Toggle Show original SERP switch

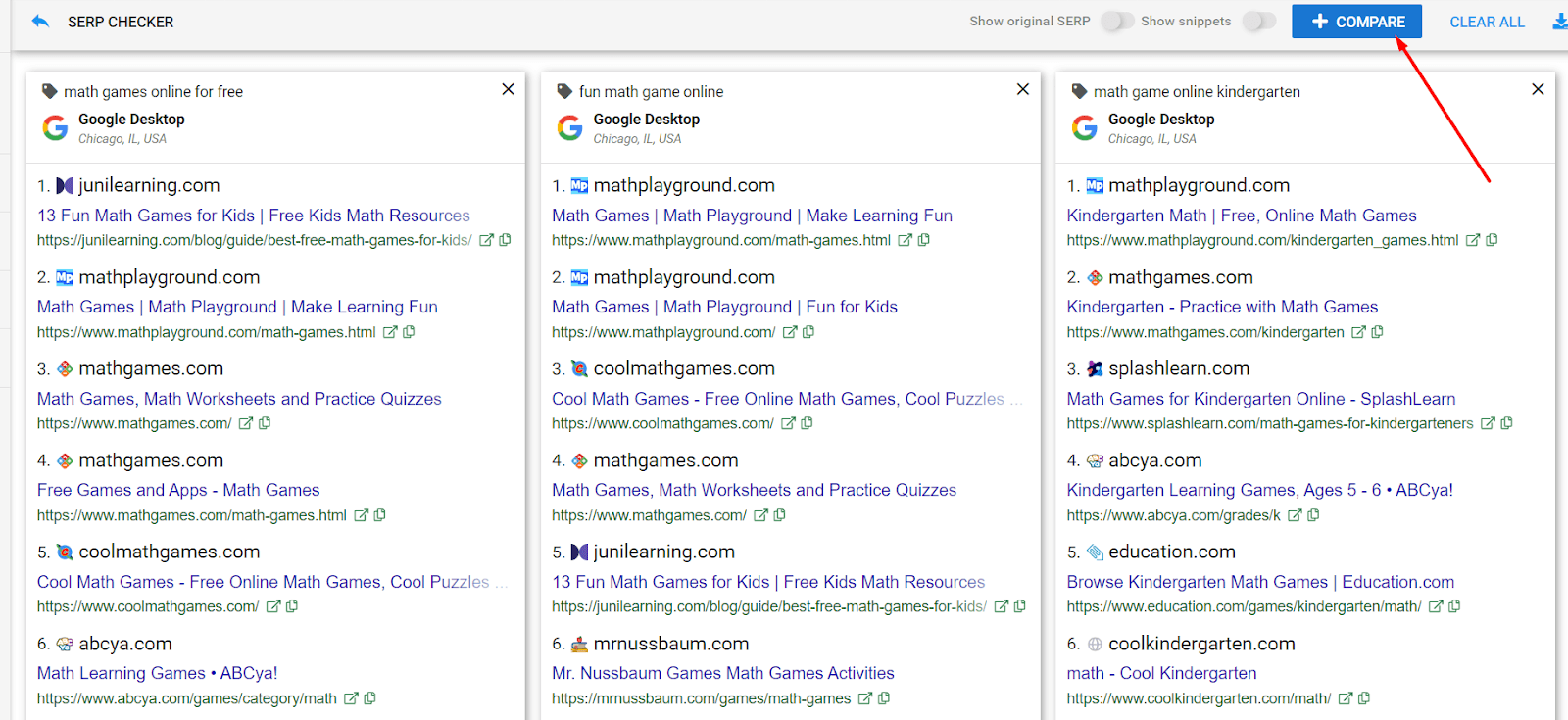point(1117,21)
